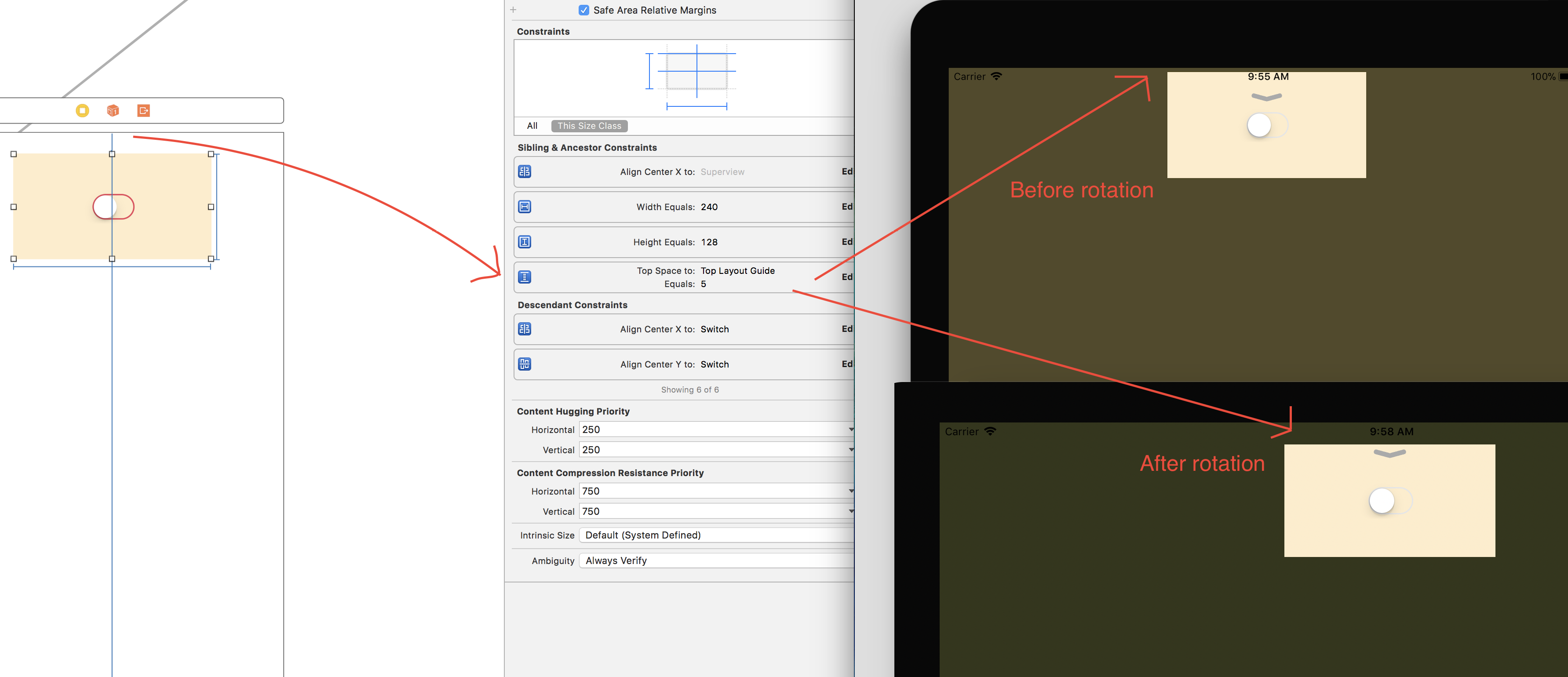Click Edit next to Width Equals 240
1568x677 pixels.
(847, 207)
